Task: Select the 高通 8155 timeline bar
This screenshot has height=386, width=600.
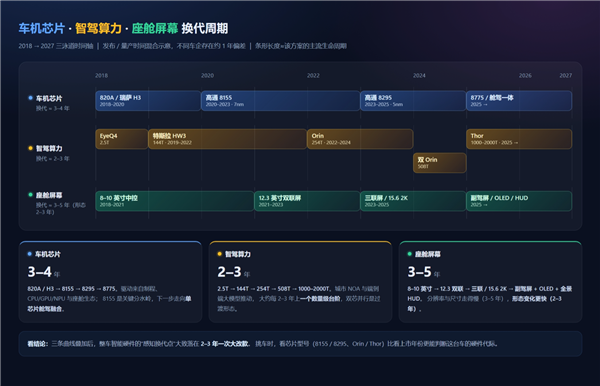Action: (x=280, y=101)
